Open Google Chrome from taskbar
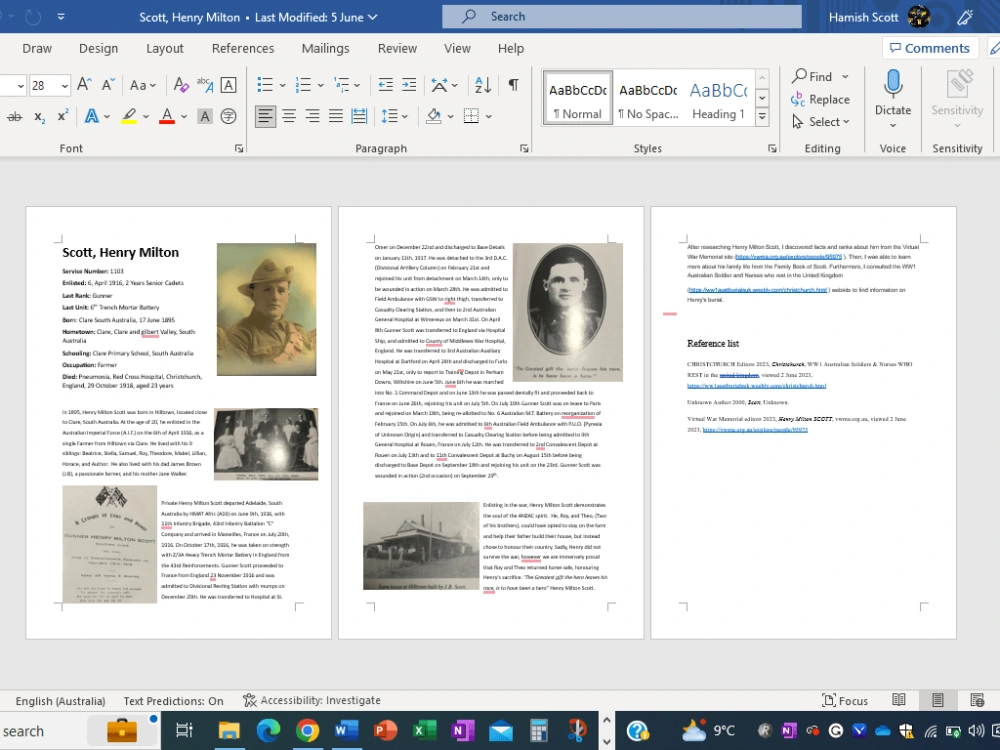 click(x=307, y=731)
